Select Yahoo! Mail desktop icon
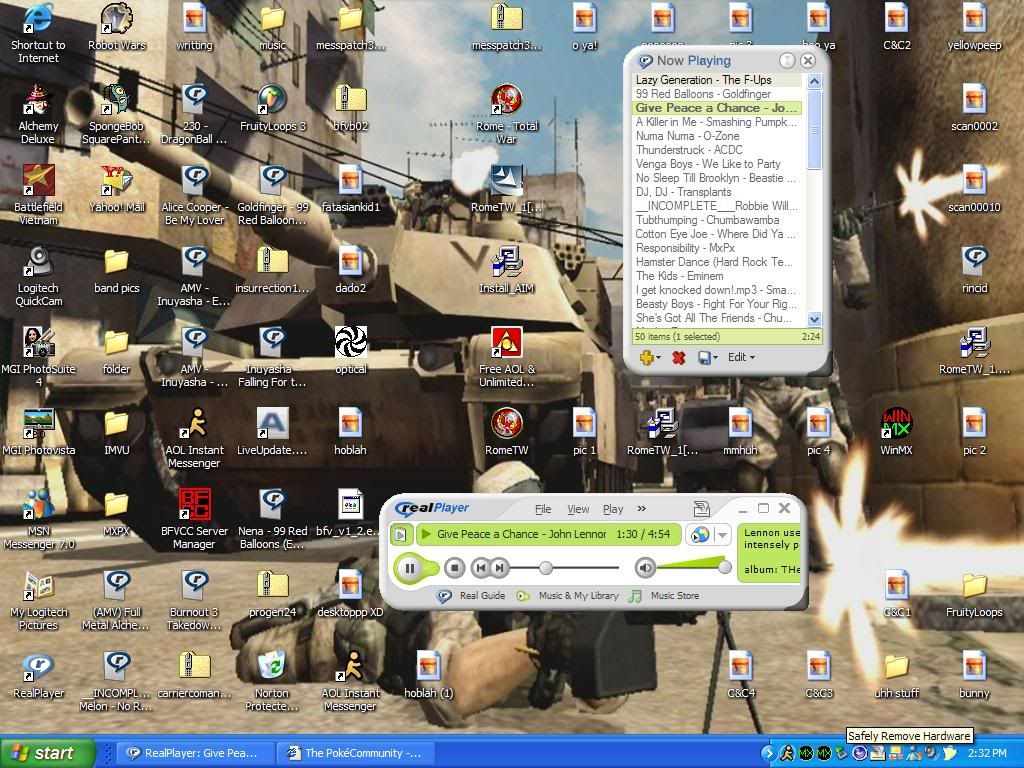The height and width of the screenshot is (768, 1024). click(x=117, y=189)
